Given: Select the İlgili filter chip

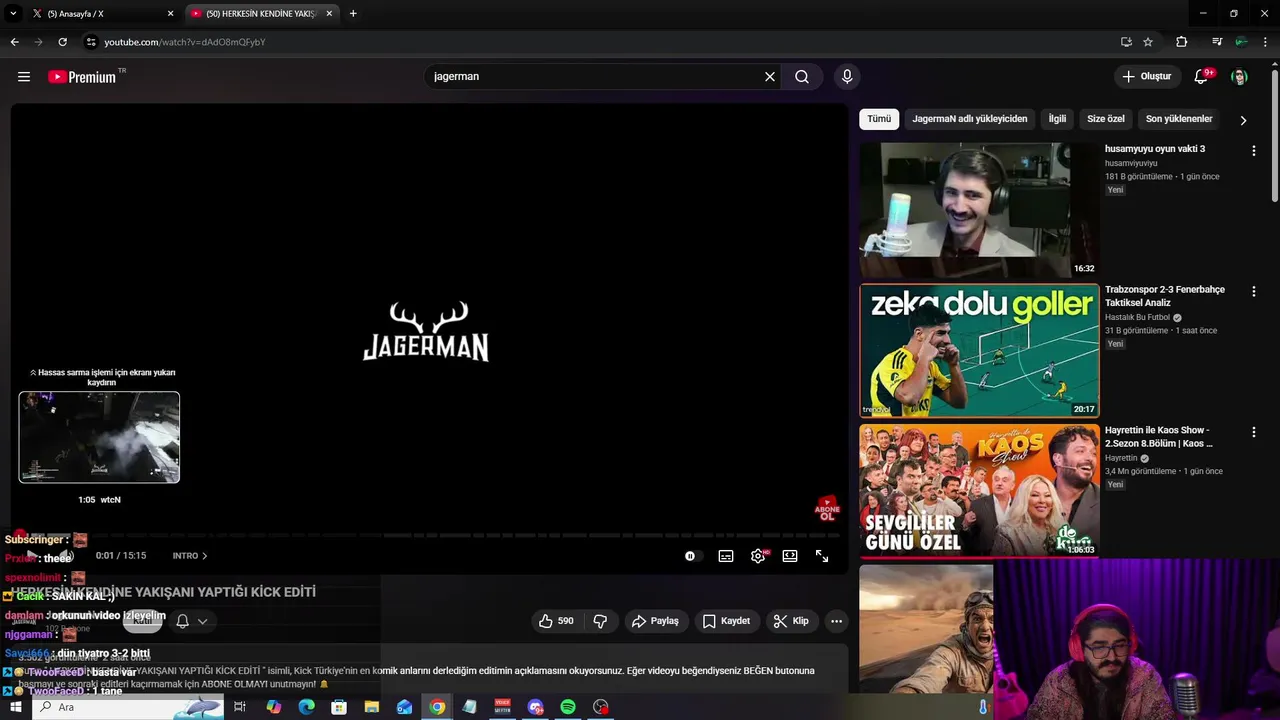Looking at the screenshot, I should pos(1057,119).
